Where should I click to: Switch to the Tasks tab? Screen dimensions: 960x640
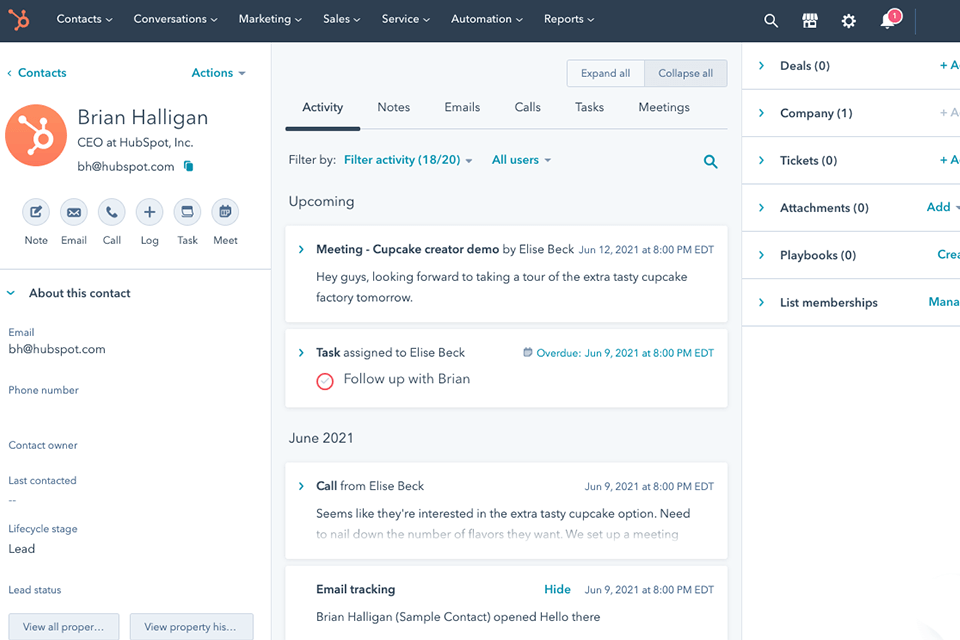pos(590,108)
